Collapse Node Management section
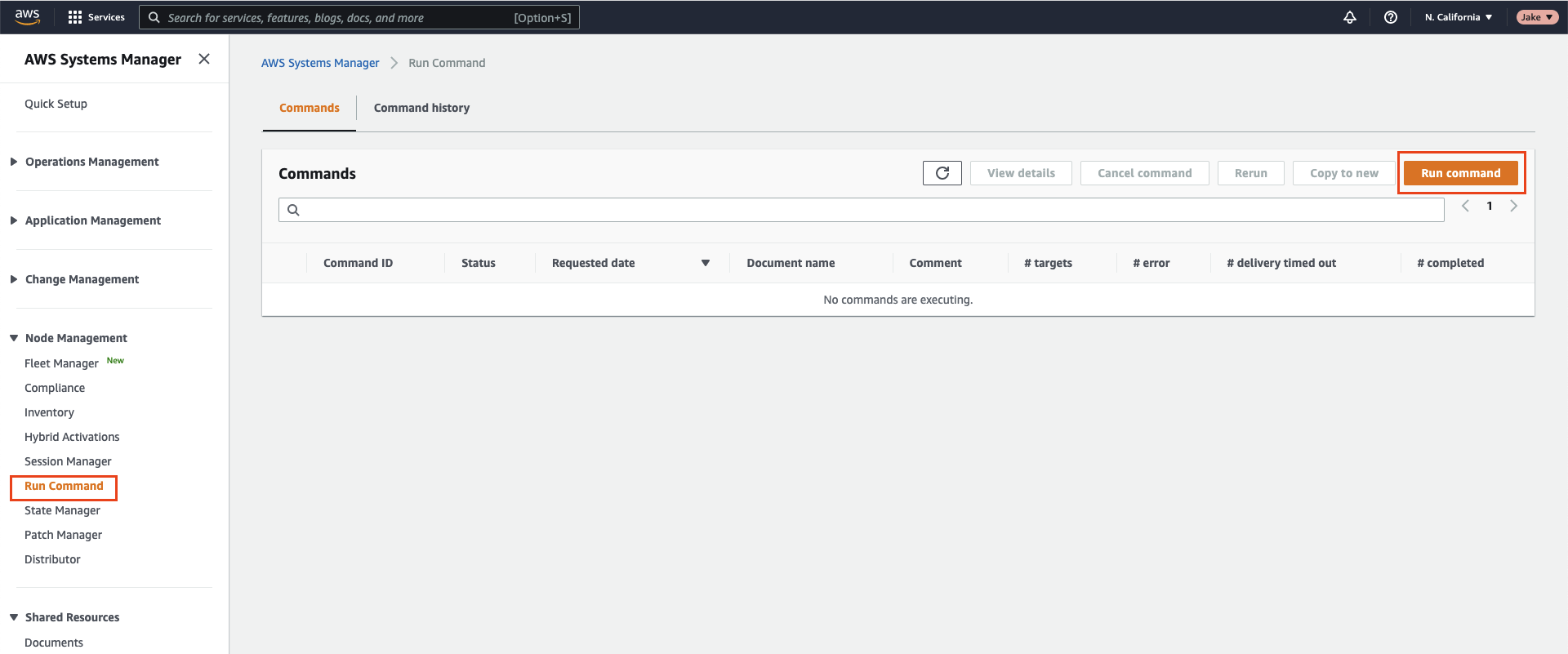The height and width of the screenshot is (654, 1568). [x=14, y=338]
